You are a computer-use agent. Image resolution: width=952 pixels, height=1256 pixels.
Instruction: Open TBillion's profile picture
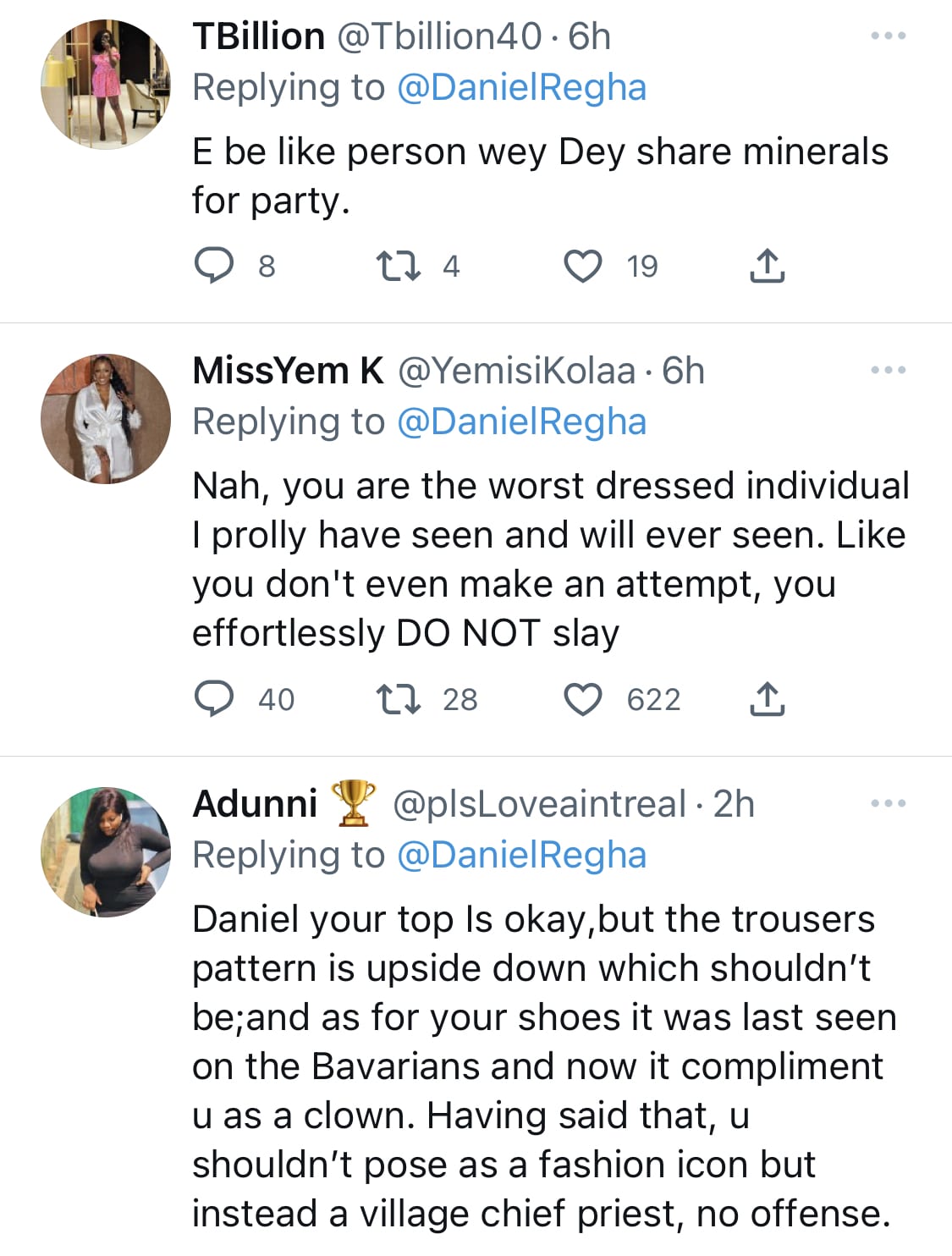106,85
